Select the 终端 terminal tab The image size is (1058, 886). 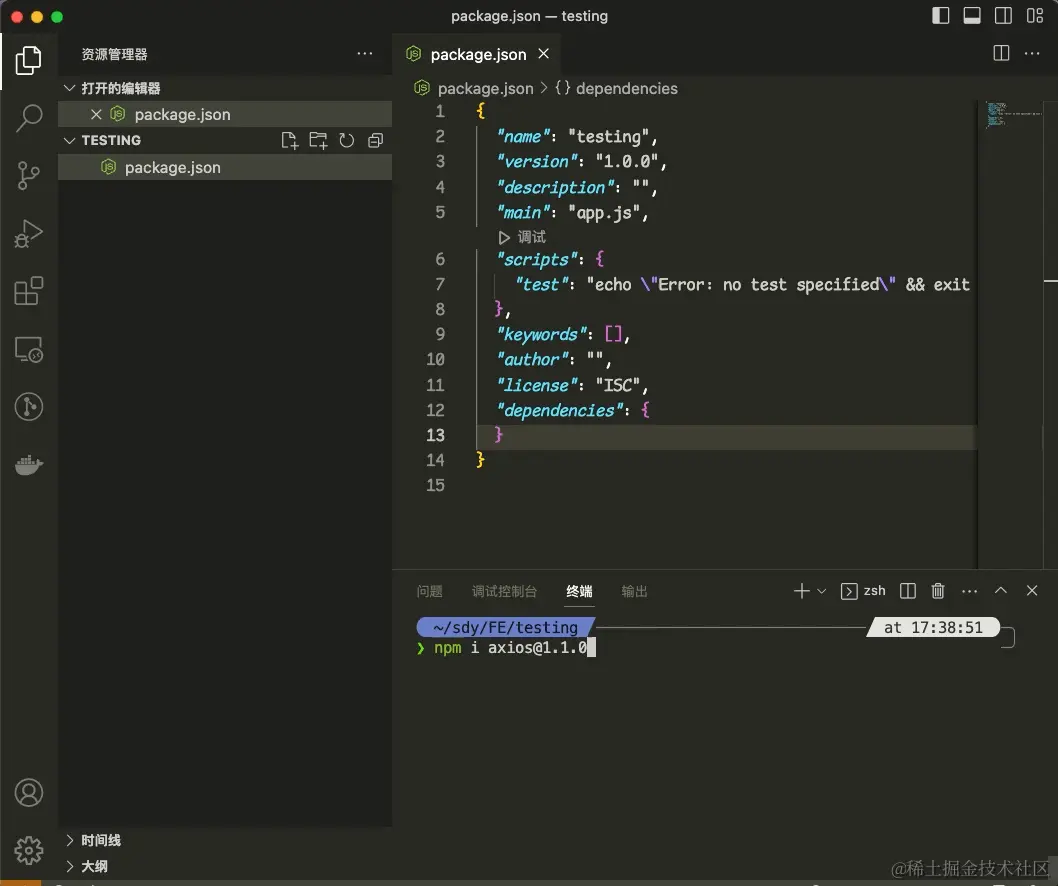pos(580,592)
